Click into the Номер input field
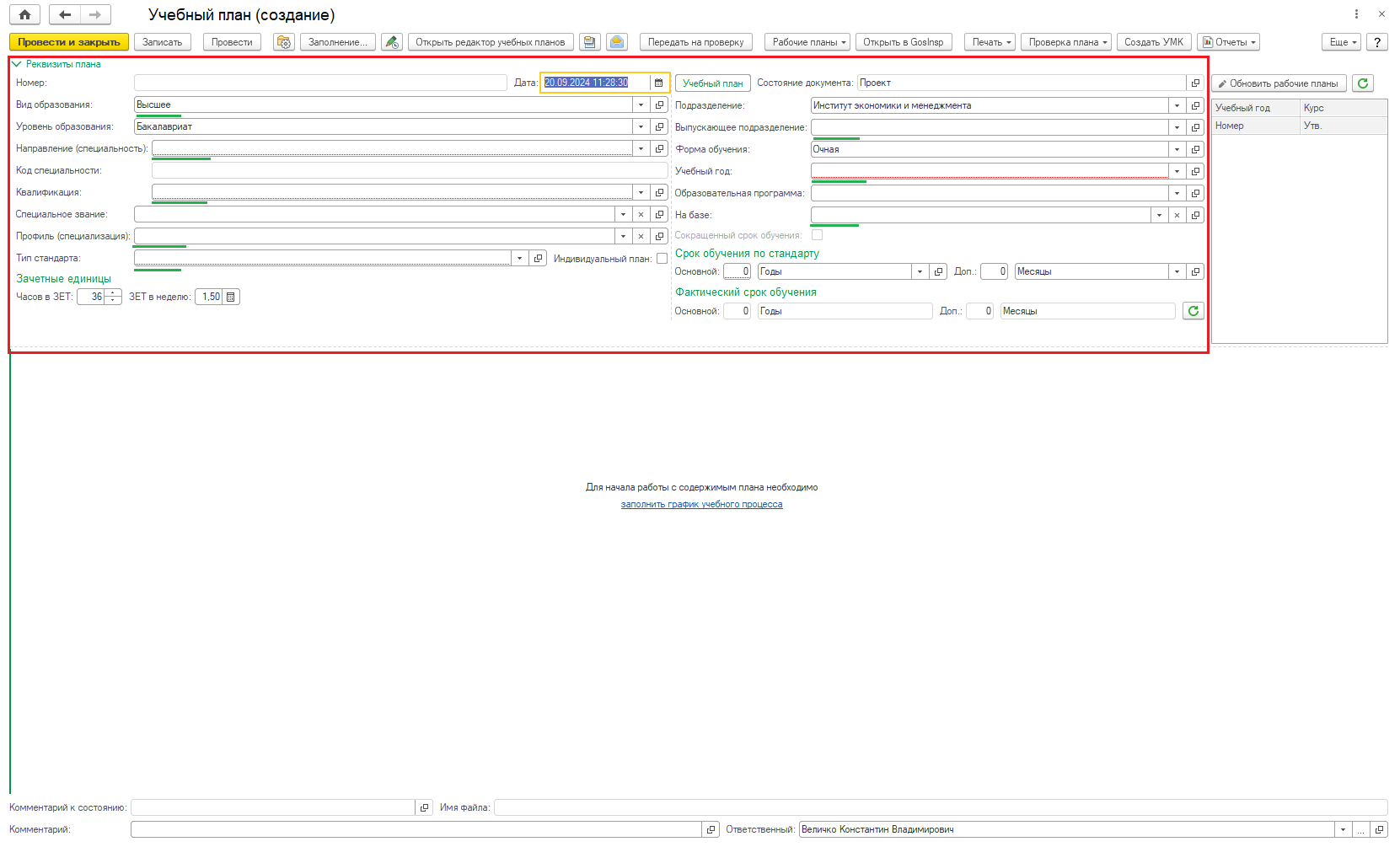The width and height of the screenshot is (1400, 847). pos(320,83)
